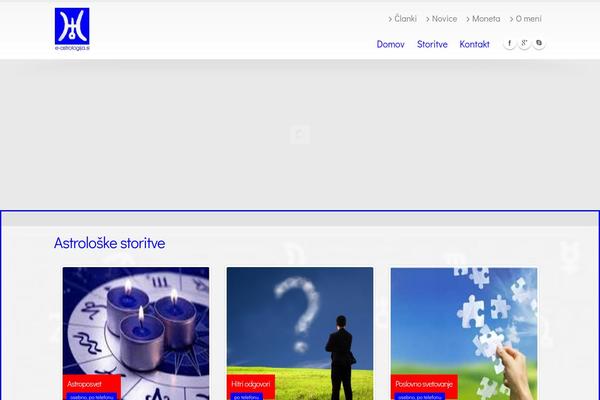Open the Facebook social icon

click(x=509, y=43)
